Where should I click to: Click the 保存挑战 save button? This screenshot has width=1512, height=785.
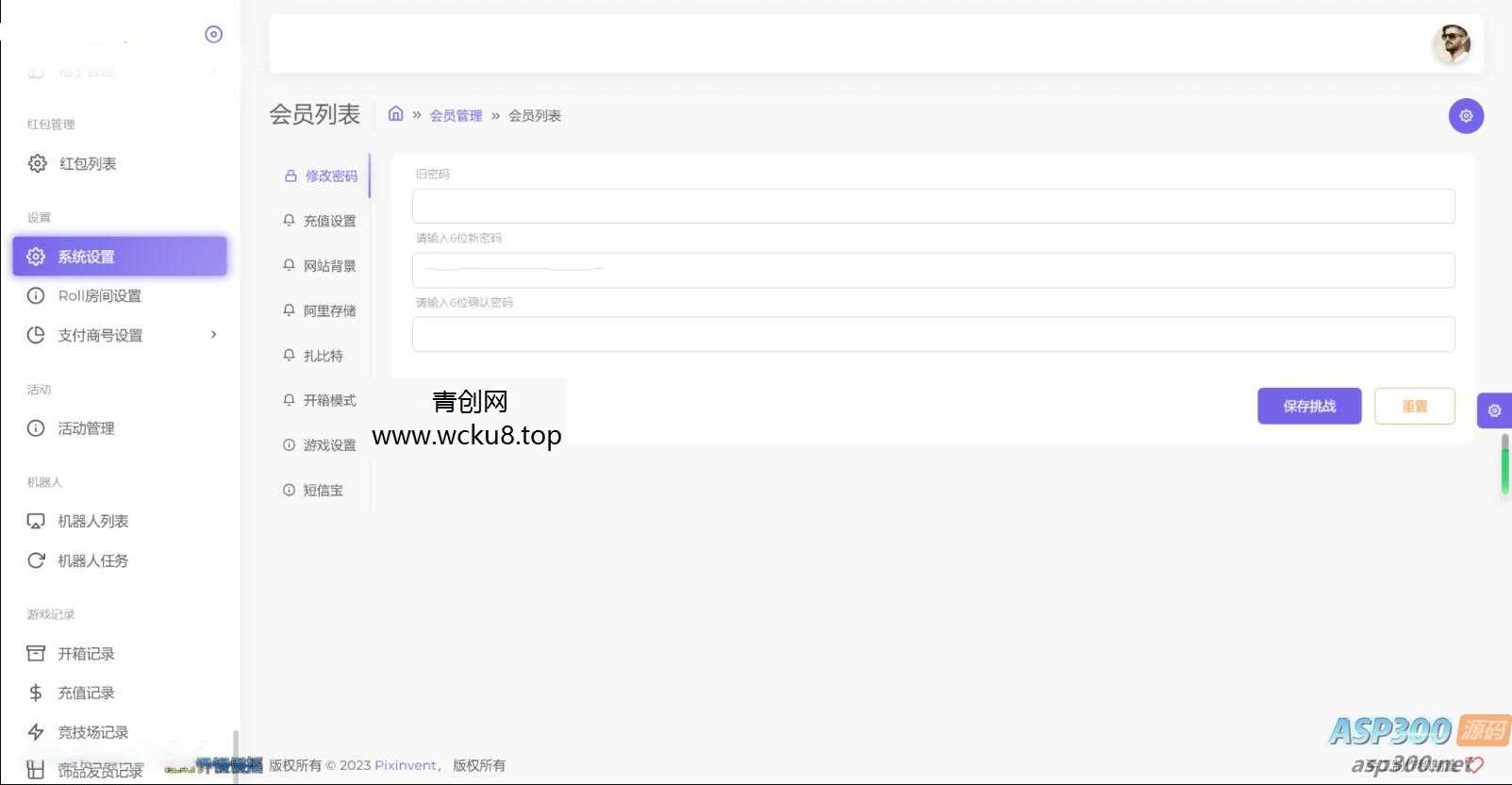click(1309, 406)
